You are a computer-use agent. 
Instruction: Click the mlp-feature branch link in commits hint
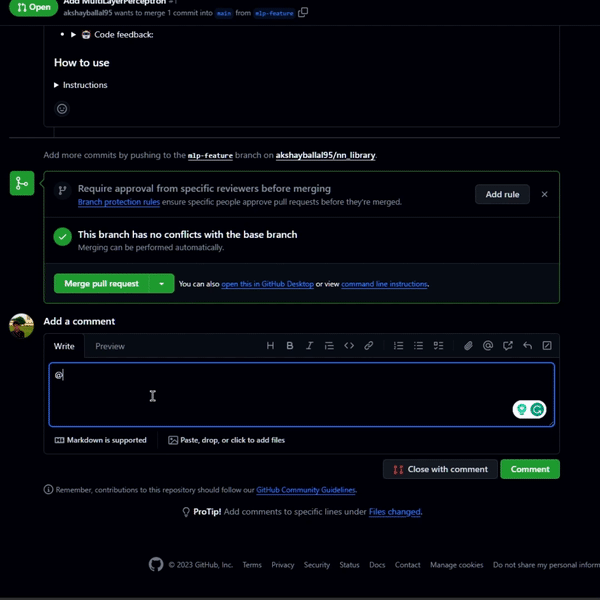point(210,155)
